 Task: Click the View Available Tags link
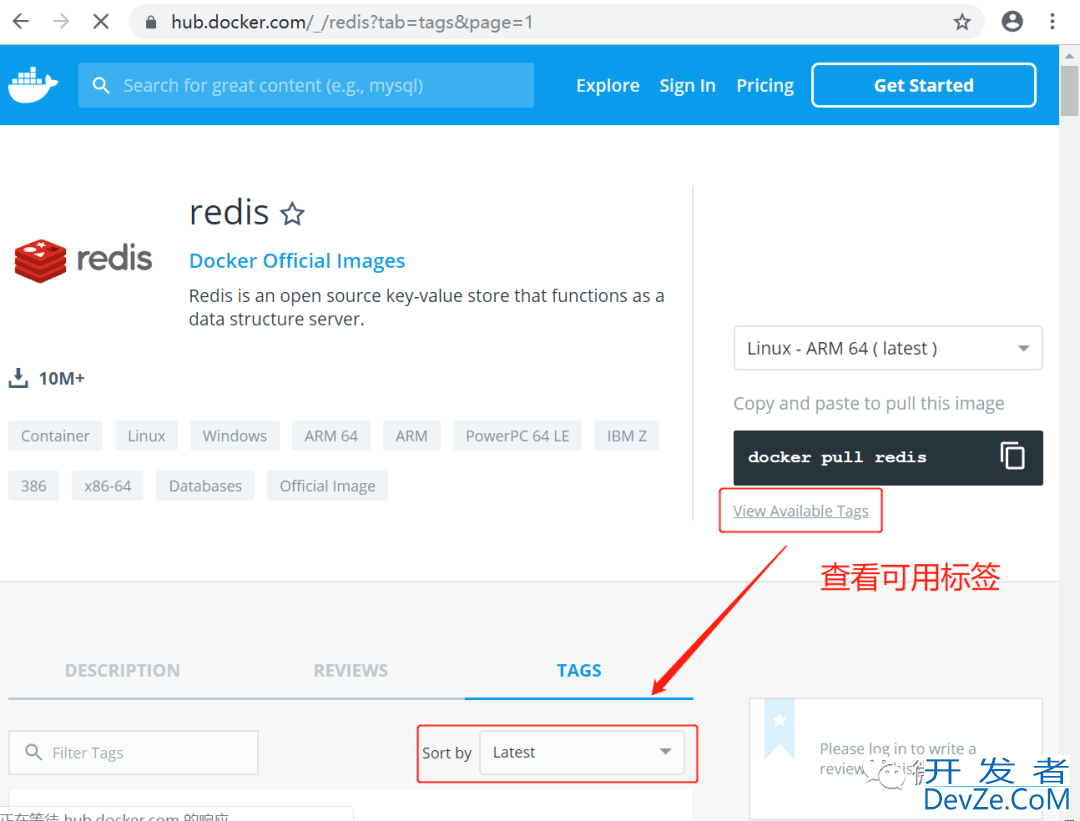[x=800, y=511]
